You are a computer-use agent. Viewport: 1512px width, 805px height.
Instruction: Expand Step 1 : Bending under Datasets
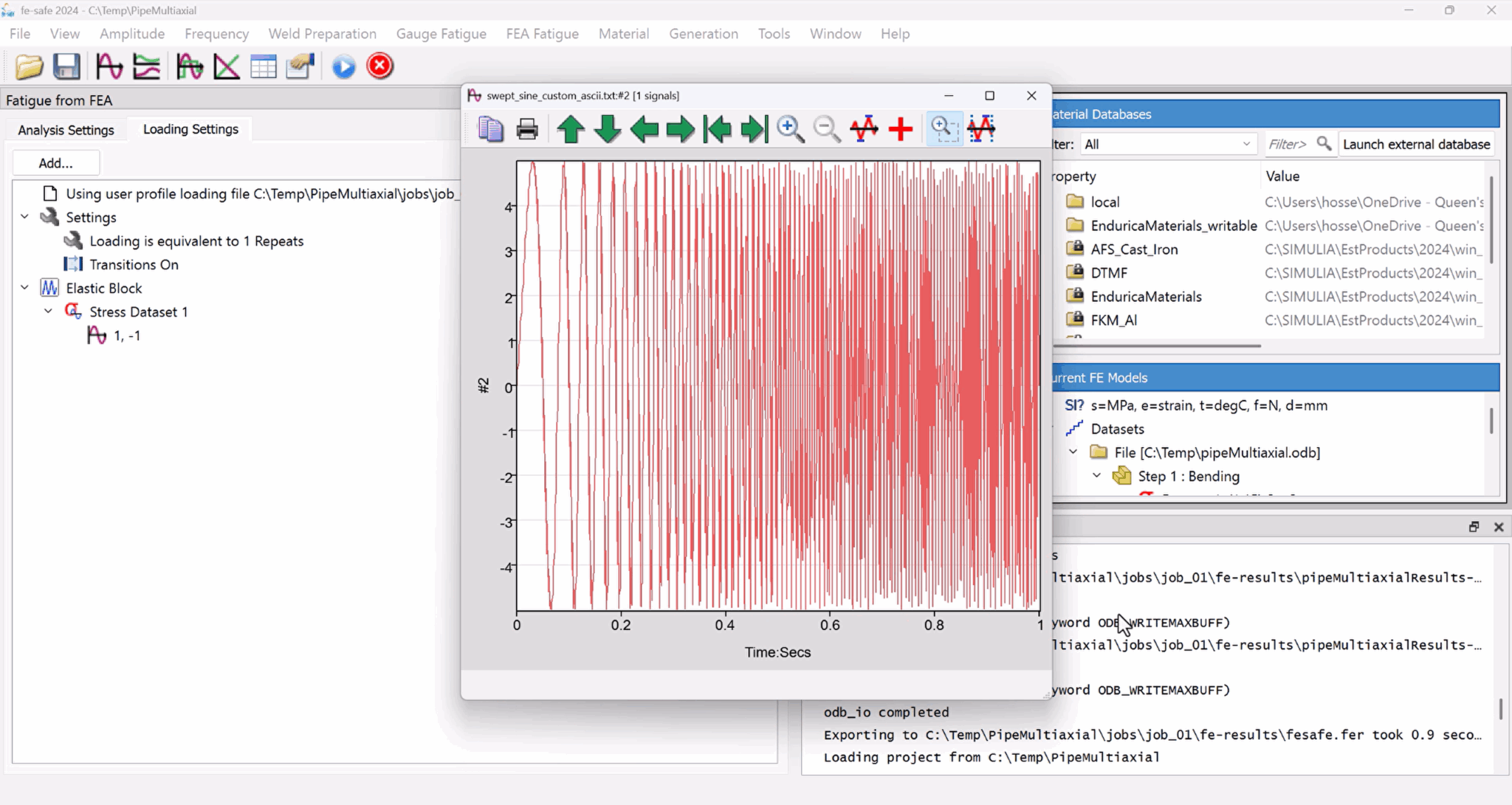[1096, 476]
